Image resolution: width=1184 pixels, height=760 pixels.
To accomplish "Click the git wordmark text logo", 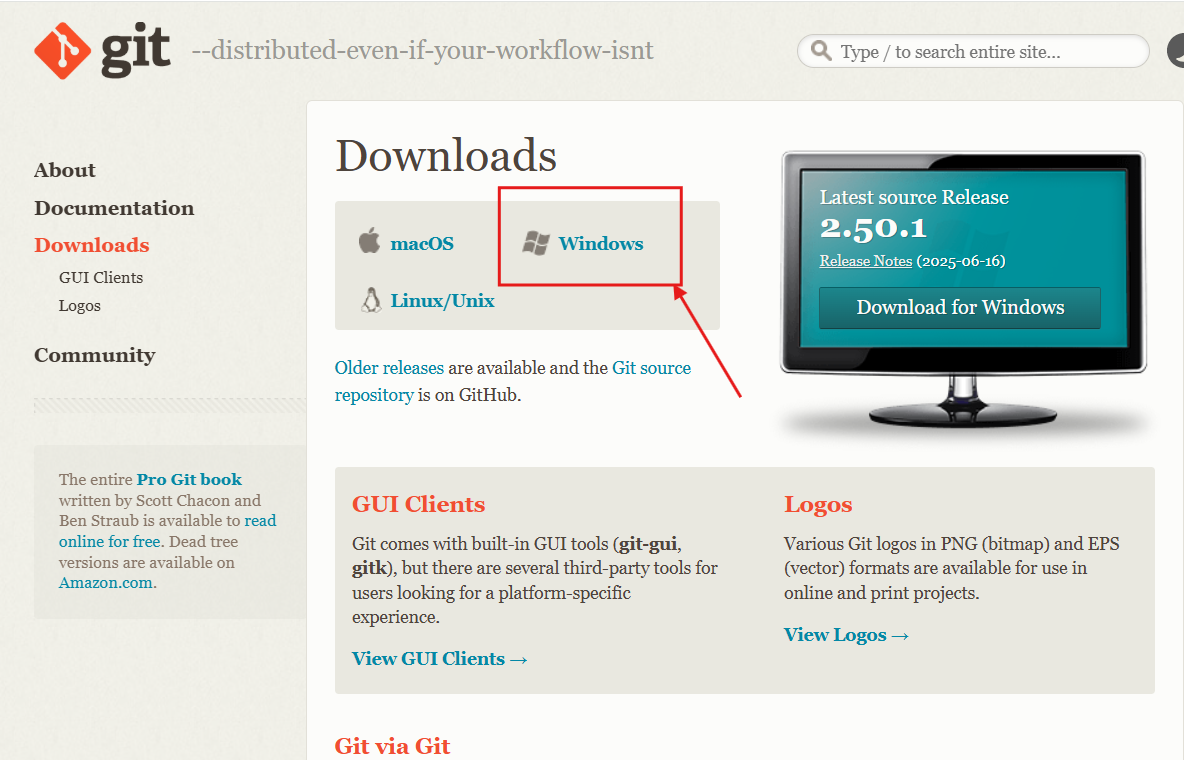I will click(136, 49).
